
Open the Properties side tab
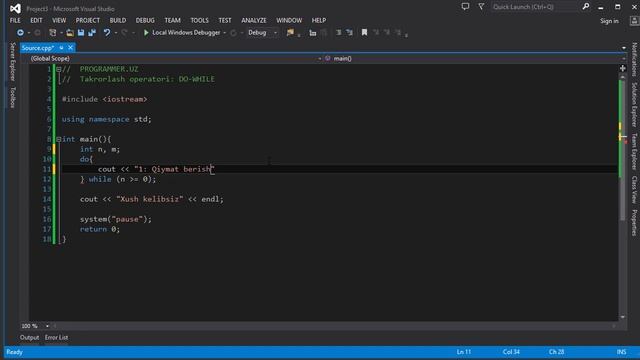click(x=634, y=222)
